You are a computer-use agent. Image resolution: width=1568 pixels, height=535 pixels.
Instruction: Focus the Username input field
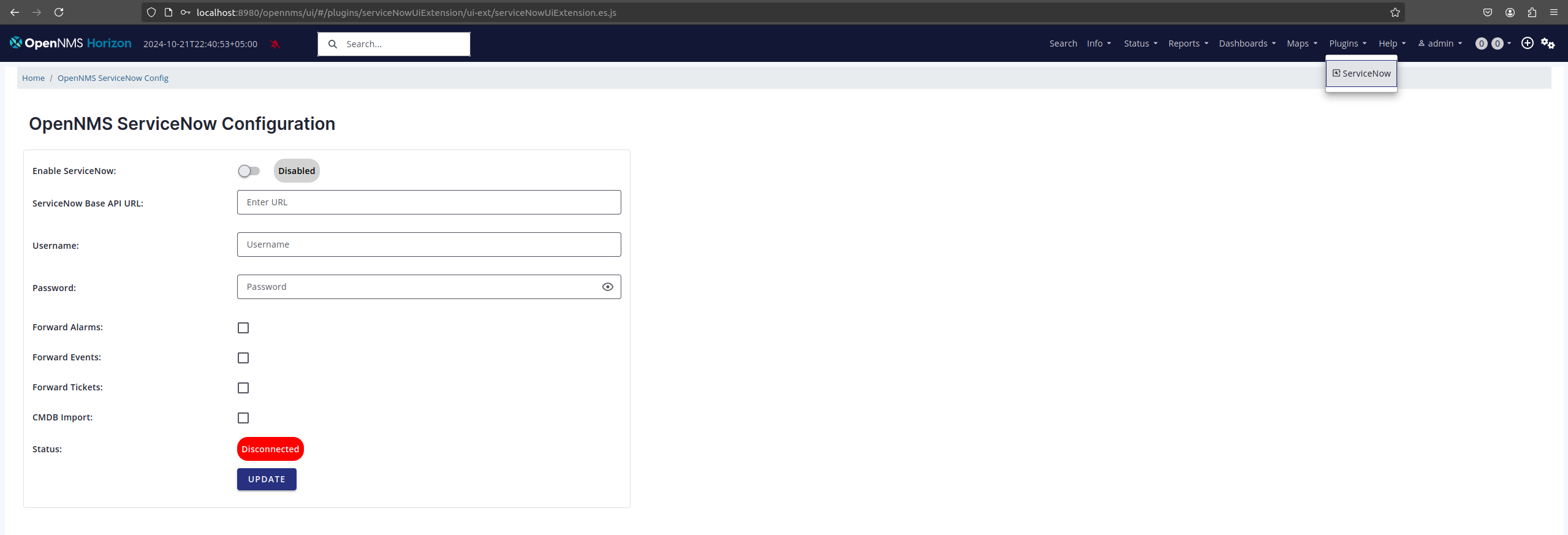click(x=429, y=245)
